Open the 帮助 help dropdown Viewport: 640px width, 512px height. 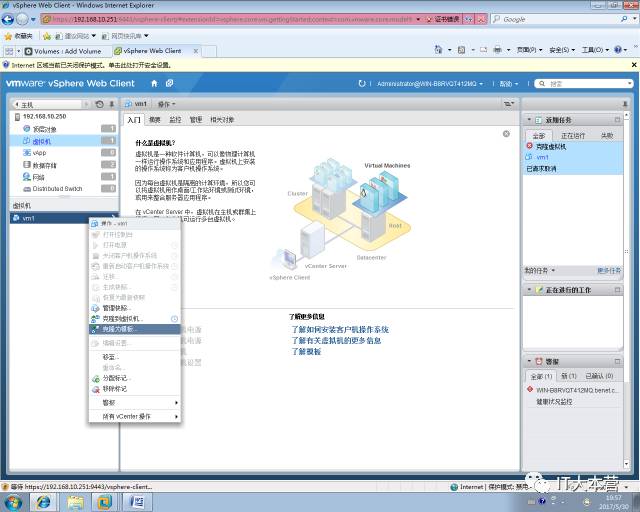point(509,84)
